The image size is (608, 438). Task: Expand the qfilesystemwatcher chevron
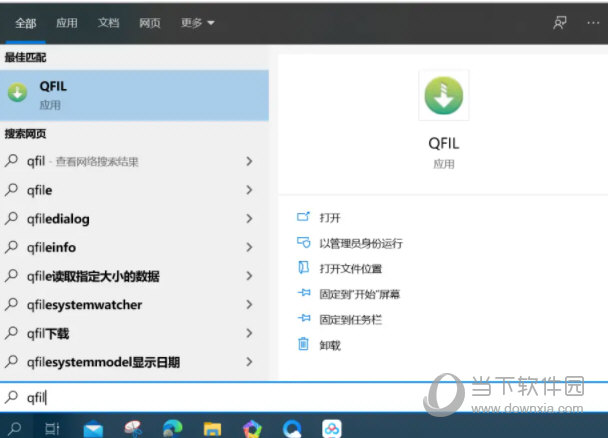(x=249, y=305)
